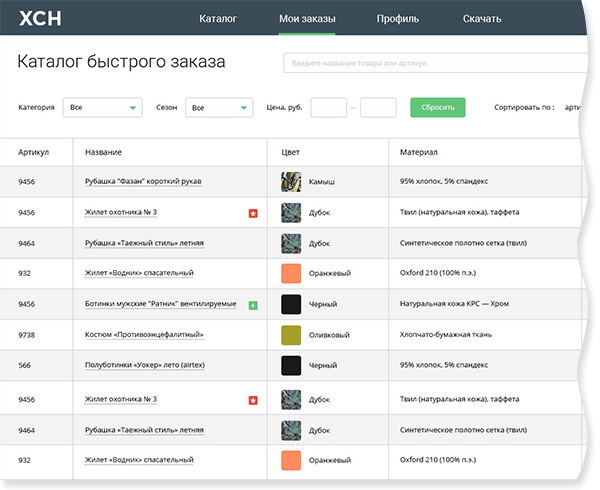Click the Камыш color label
The height and width of the screenshot is (490, 600).
(x=322, y=182)
